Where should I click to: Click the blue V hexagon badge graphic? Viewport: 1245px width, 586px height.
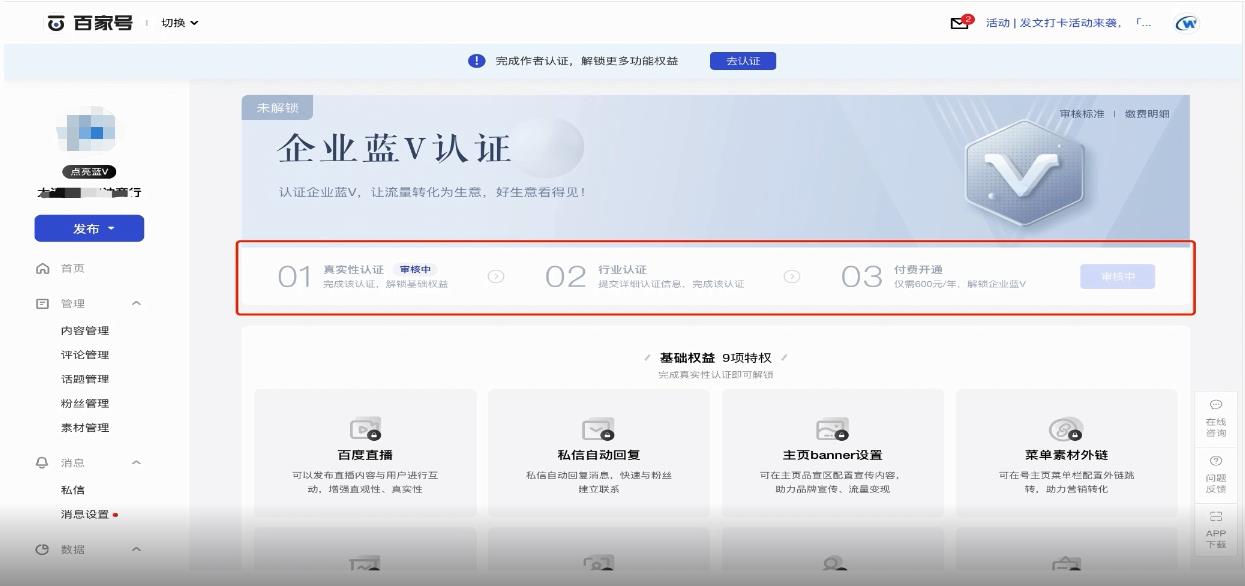(1024, 174)
